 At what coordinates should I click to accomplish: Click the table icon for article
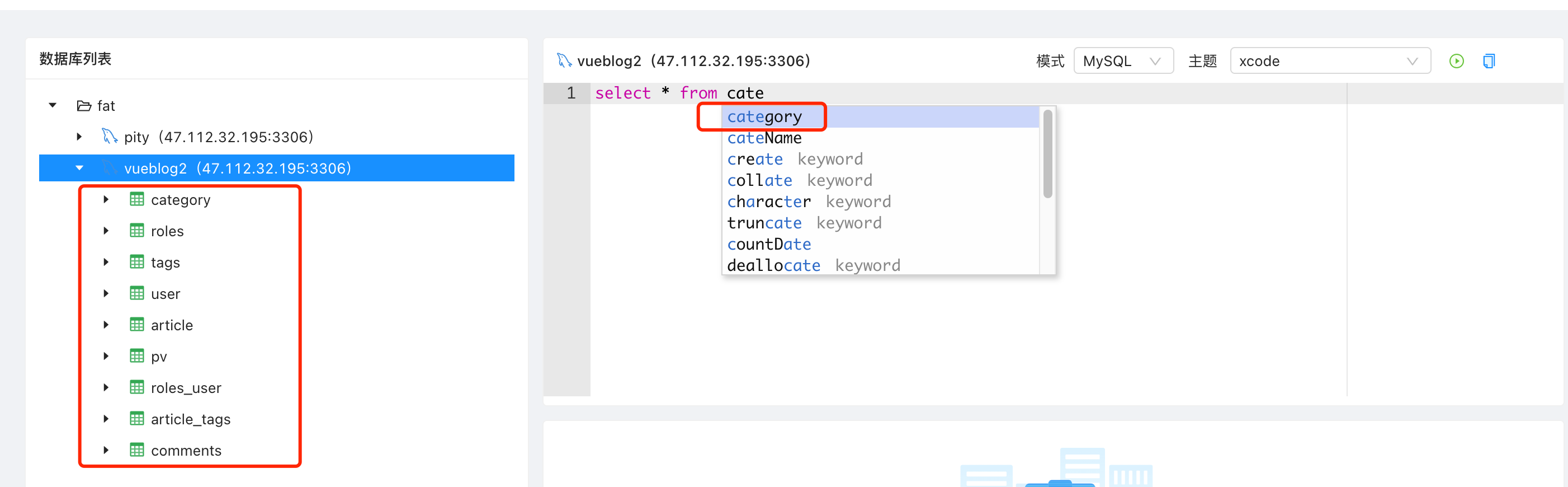coord(137,325)
